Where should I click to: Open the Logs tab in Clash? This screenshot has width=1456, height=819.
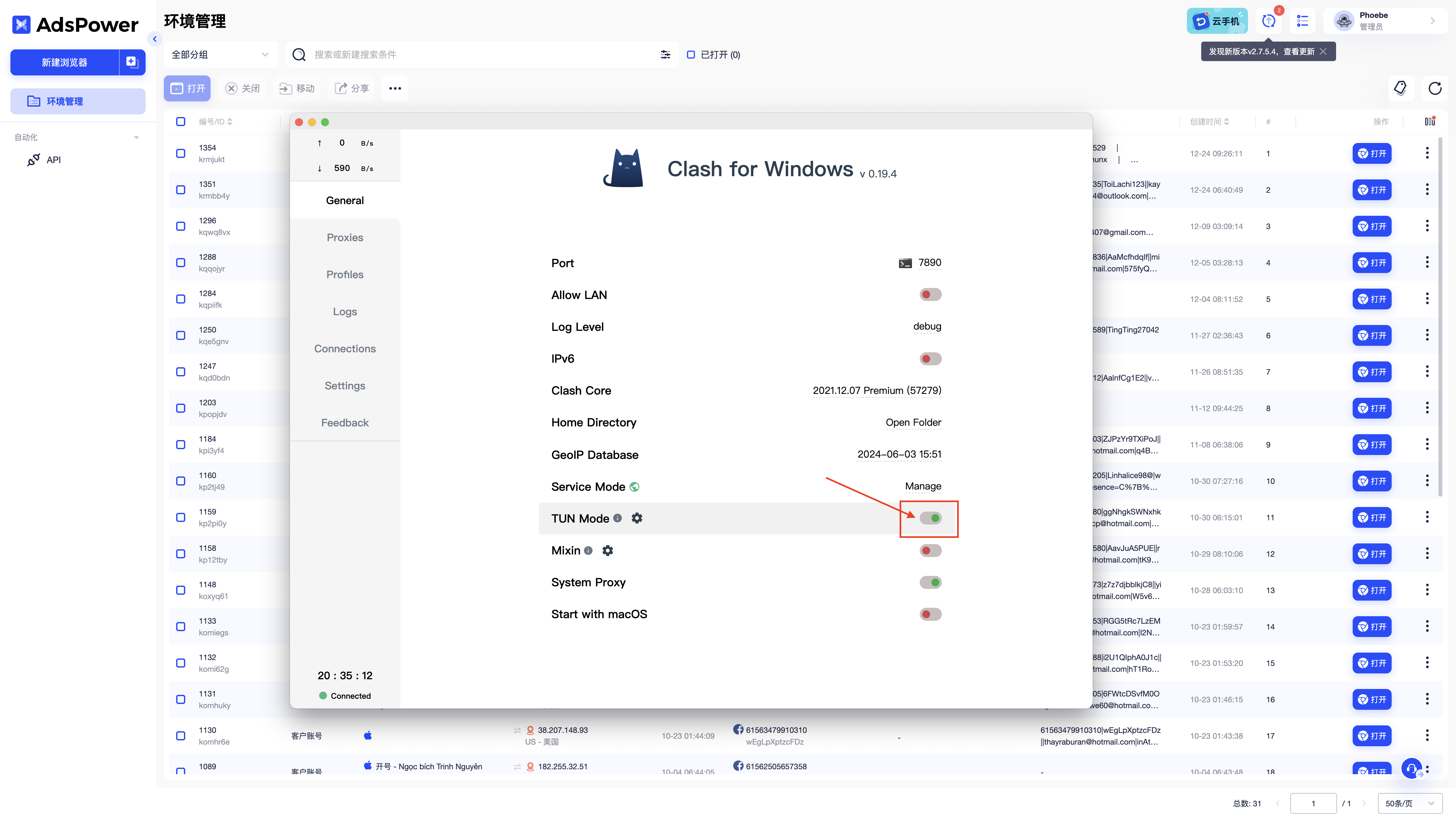click(345, 311)
